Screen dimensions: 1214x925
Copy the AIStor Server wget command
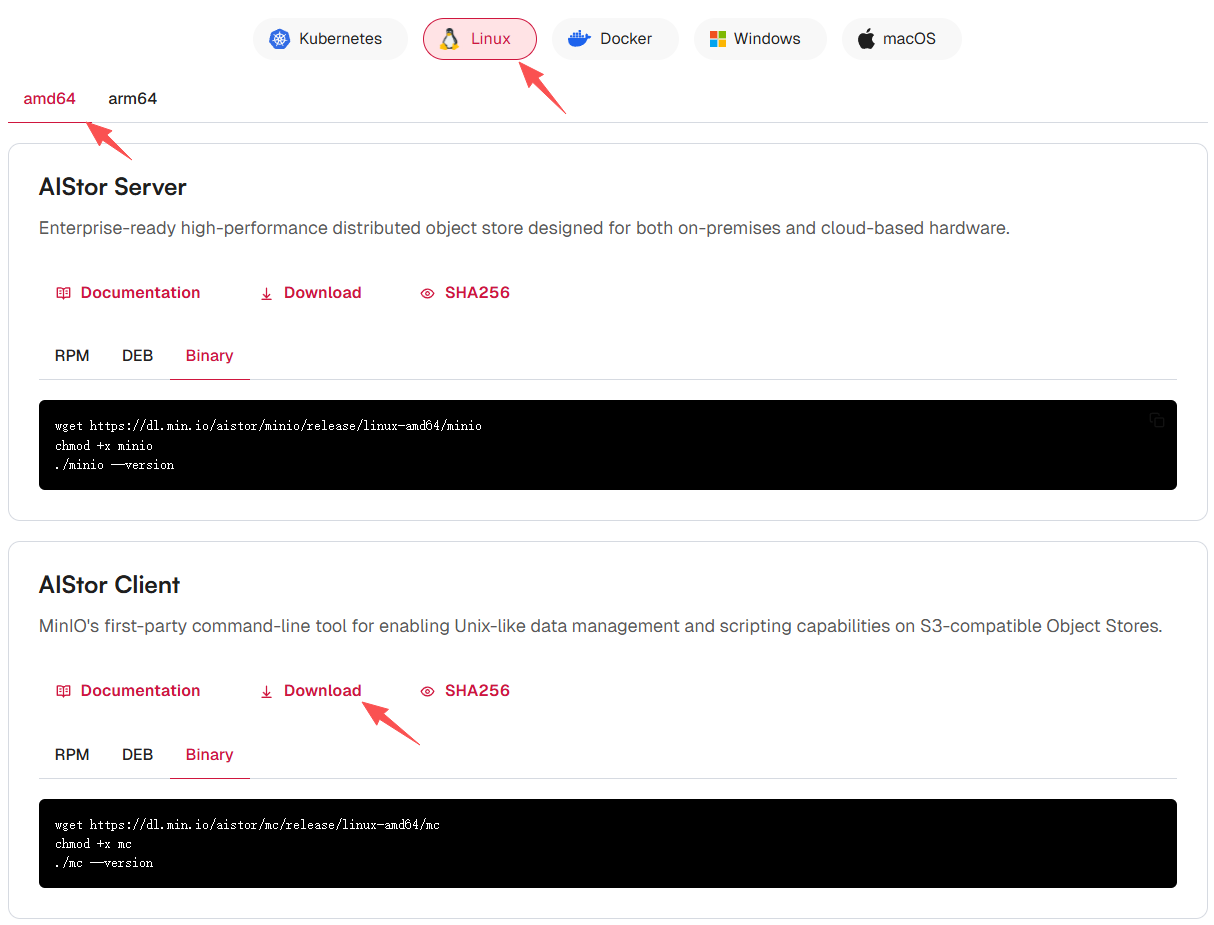click(x=1156, y=420)
